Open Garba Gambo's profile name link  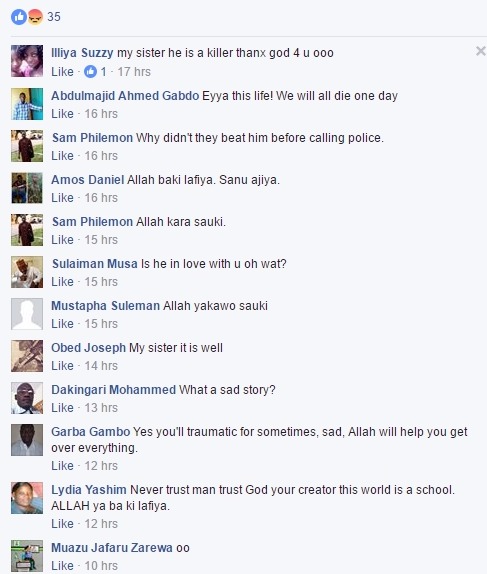tap(90, 432)
